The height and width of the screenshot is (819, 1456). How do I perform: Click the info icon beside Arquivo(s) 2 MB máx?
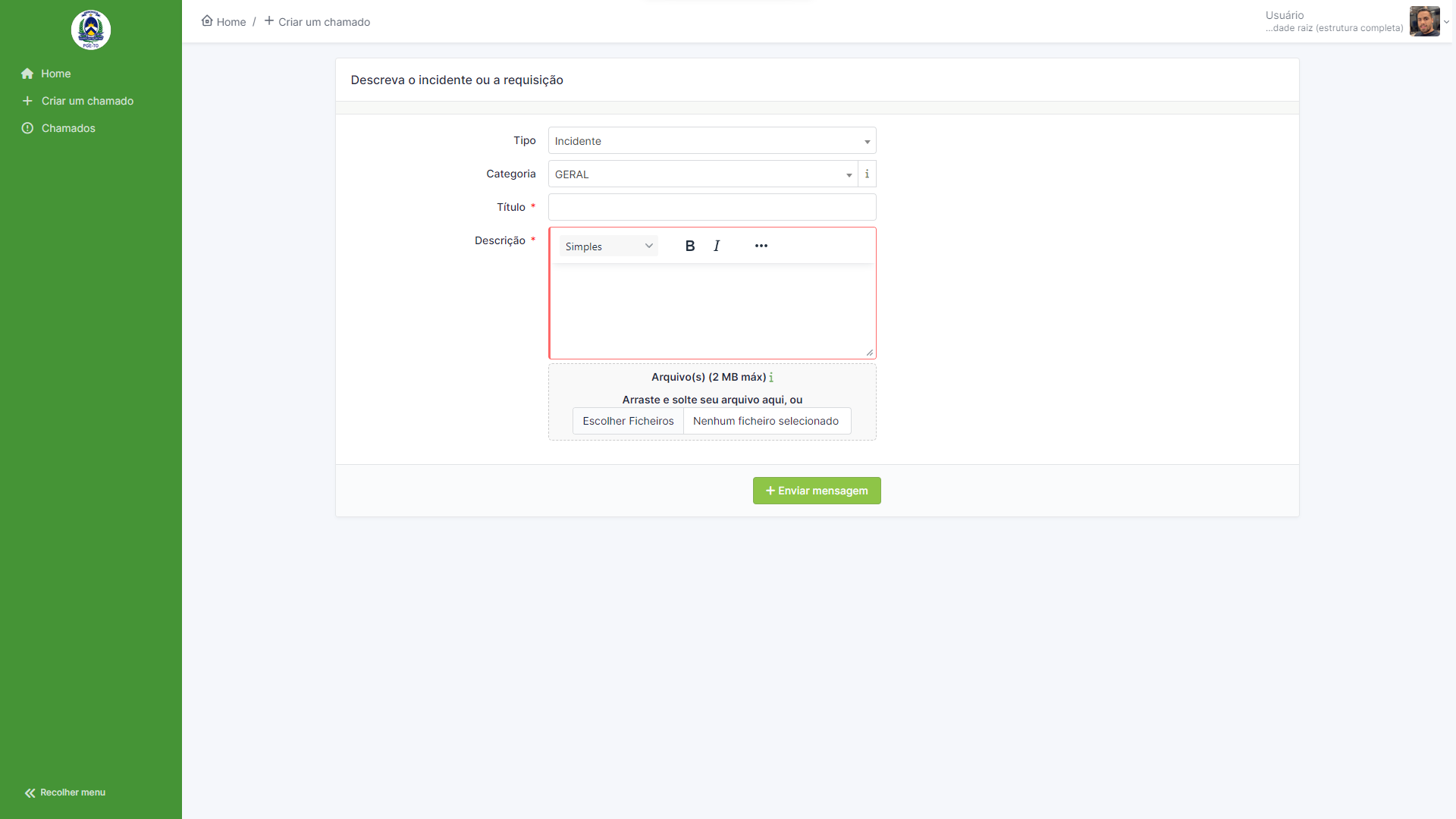[771, 378]
